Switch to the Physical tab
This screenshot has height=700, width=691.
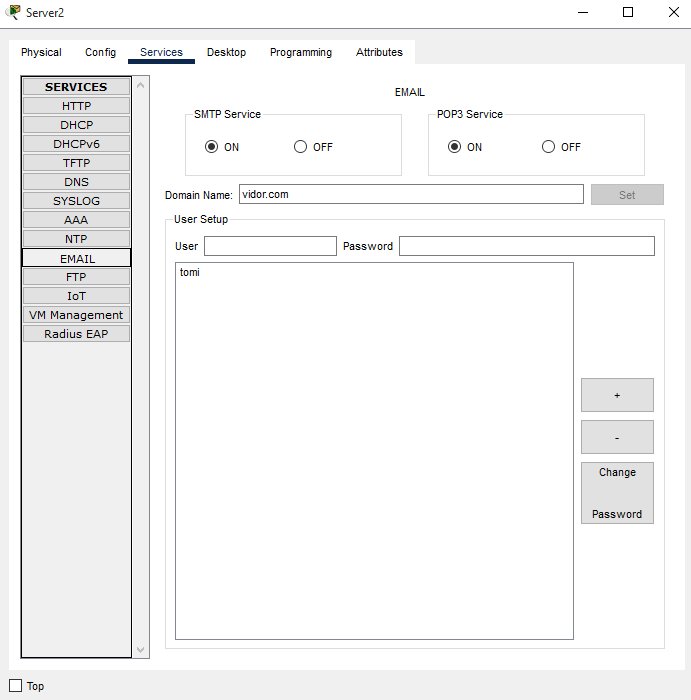(41, 52)
